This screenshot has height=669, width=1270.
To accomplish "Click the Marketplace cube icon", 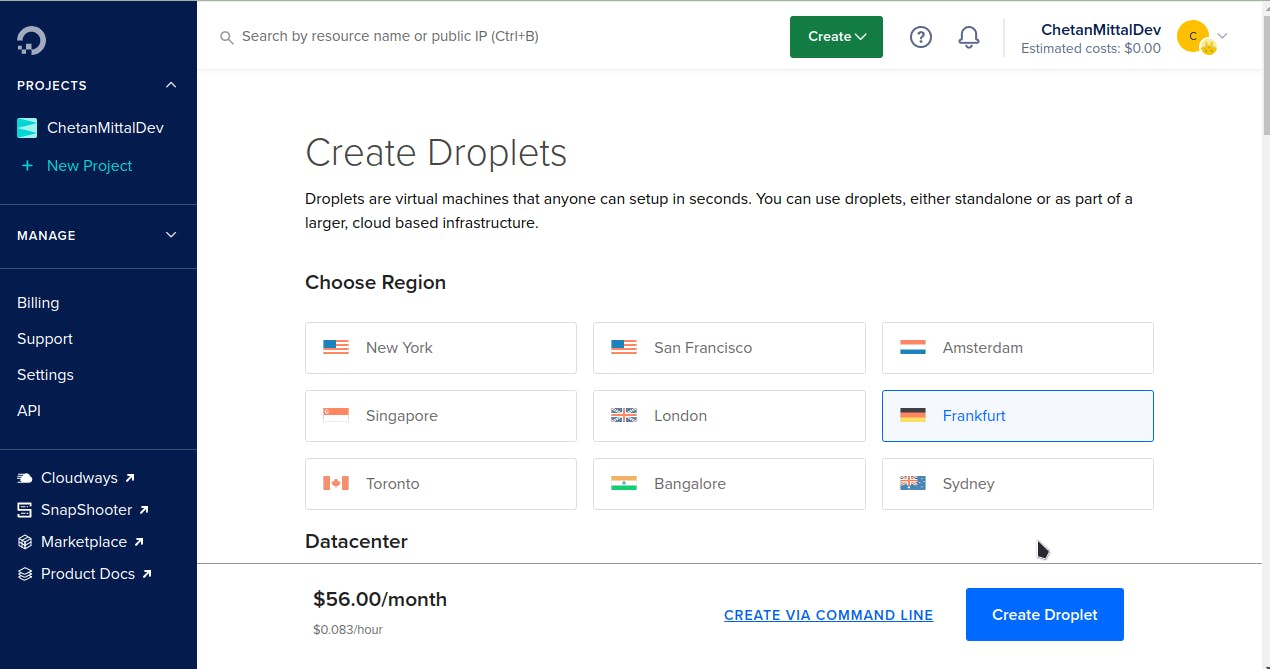I will (25, 543).
